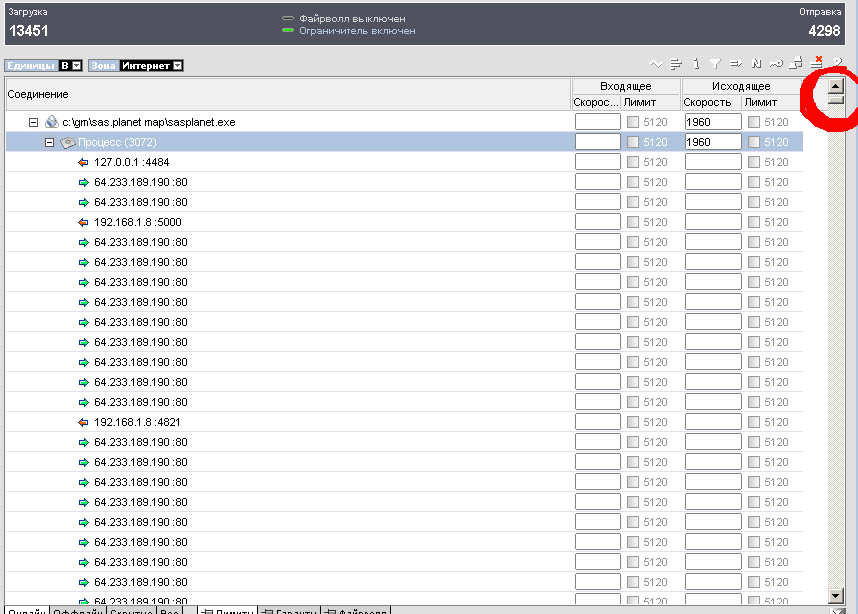Click the question mark help icon
Image resolution: width=858 pixels, height=614 pixels.
pyautogui.click(x=837, y=64)
